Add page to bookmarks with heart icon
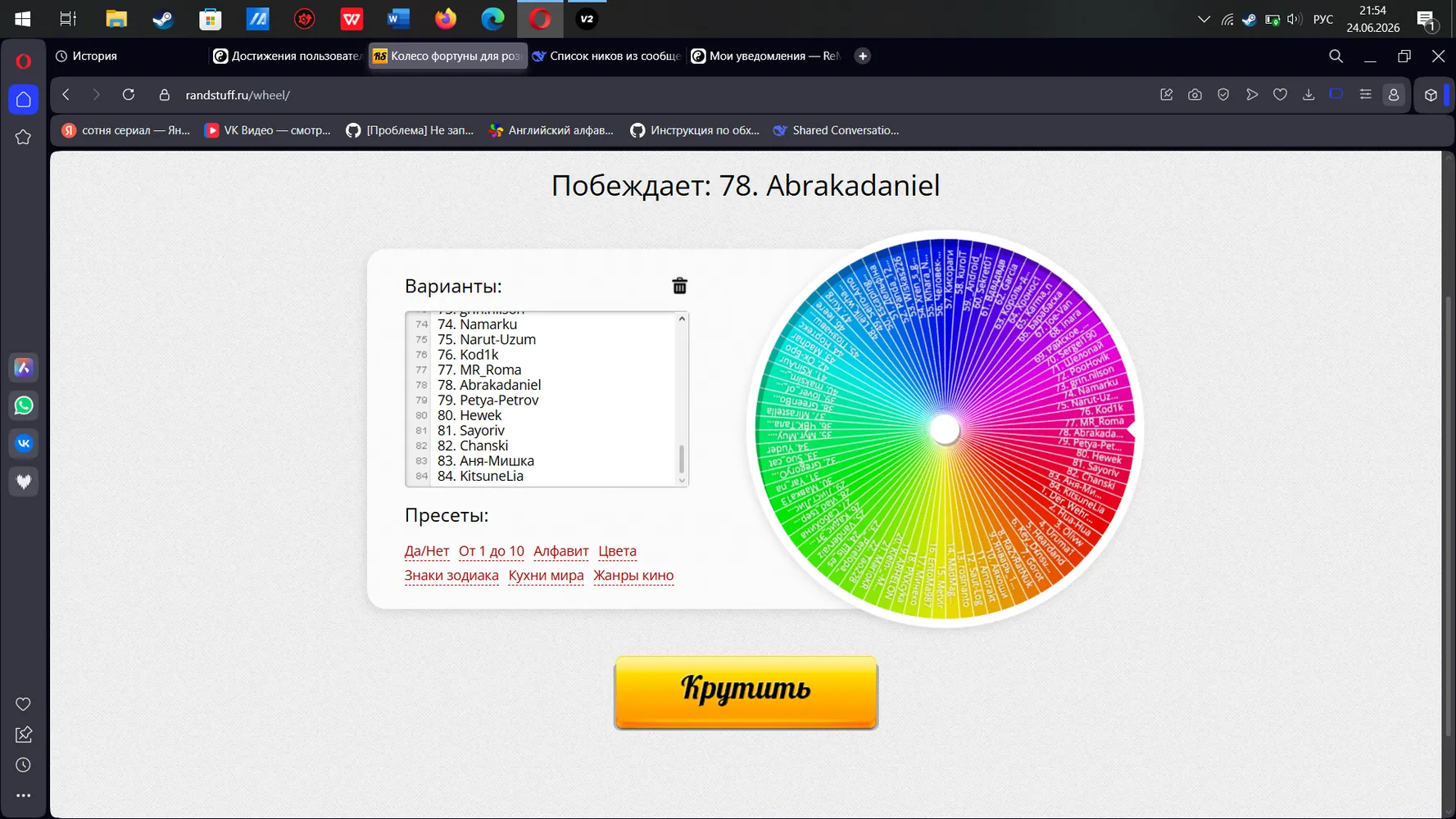This screenshot has width=1456, height=819. tap(1280, 95)
